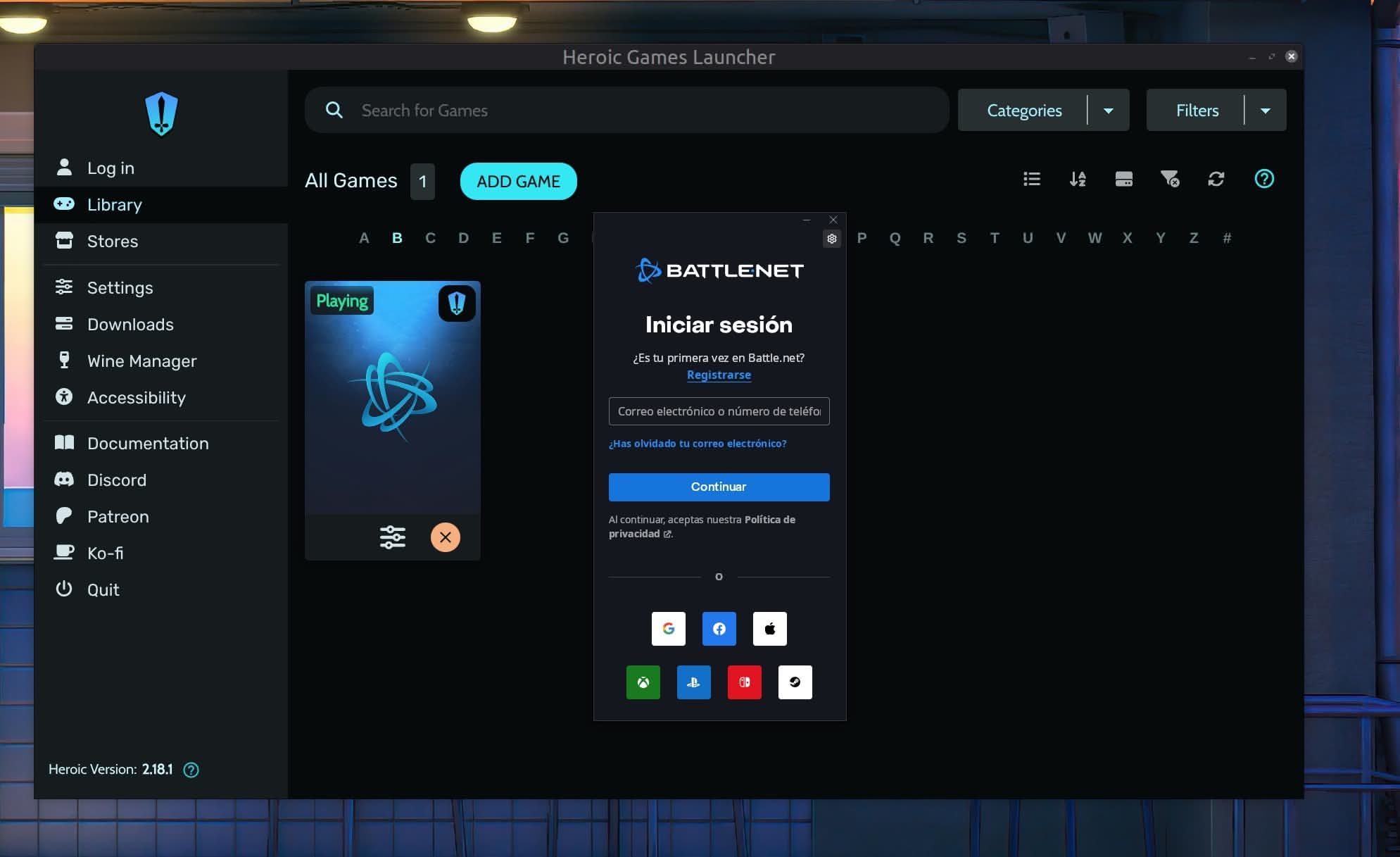This screenshot has height=857, width=1400.
Task: Open Heroic library help
Action: pos(1264,179)
